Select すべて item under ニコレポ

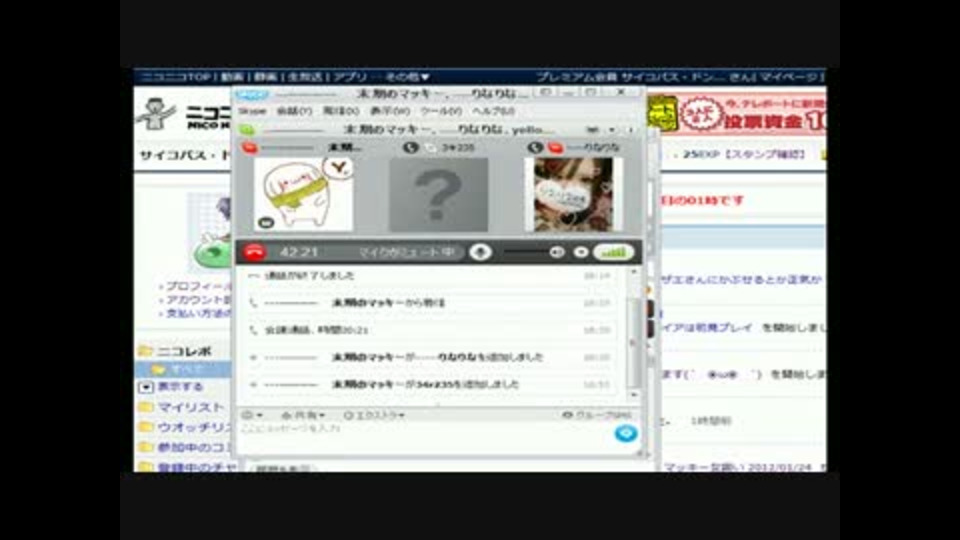(x=186, y=369)
